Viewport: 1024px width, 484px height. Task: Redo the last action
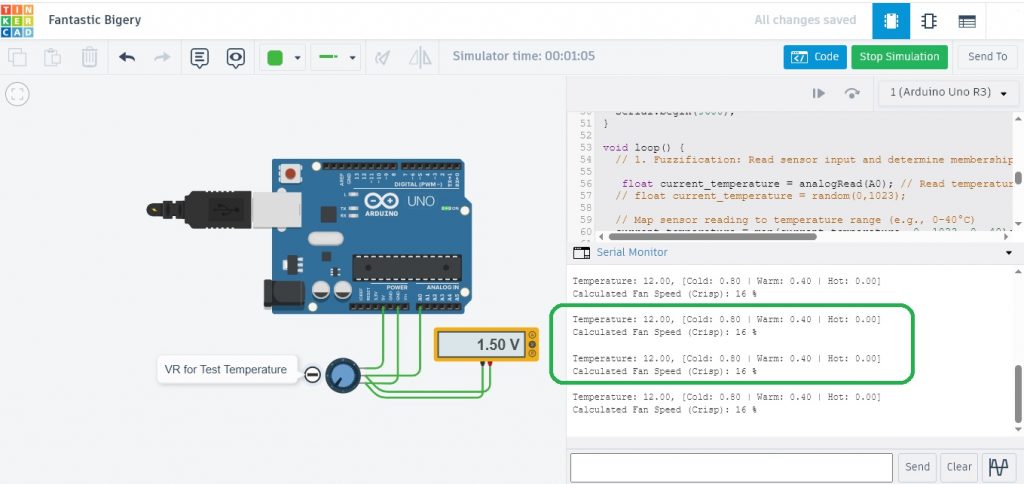pos(162,57)
